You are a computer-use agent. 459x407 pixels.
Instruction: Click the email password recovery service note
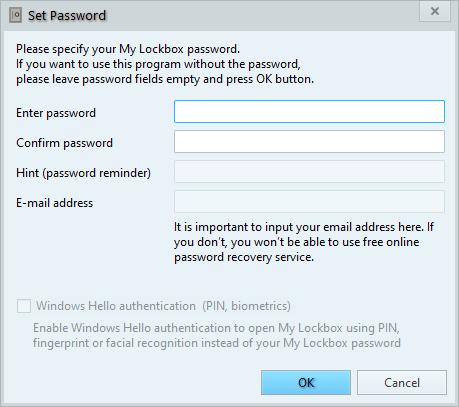point(304,242)
